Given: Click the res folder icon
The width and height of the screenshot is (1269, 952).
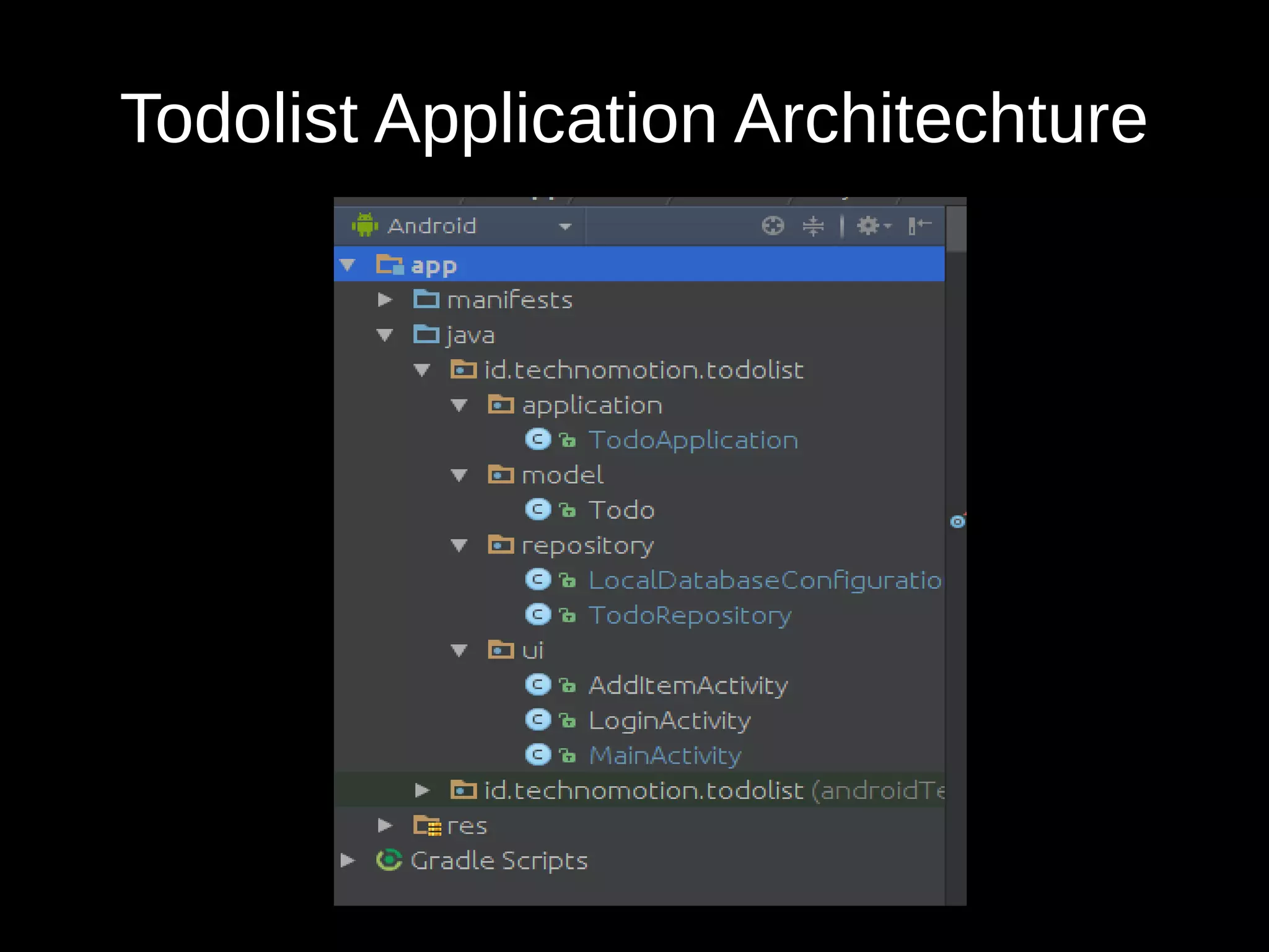Looking at the screenshot, I should pyautogui.click(x=427, y=825).
